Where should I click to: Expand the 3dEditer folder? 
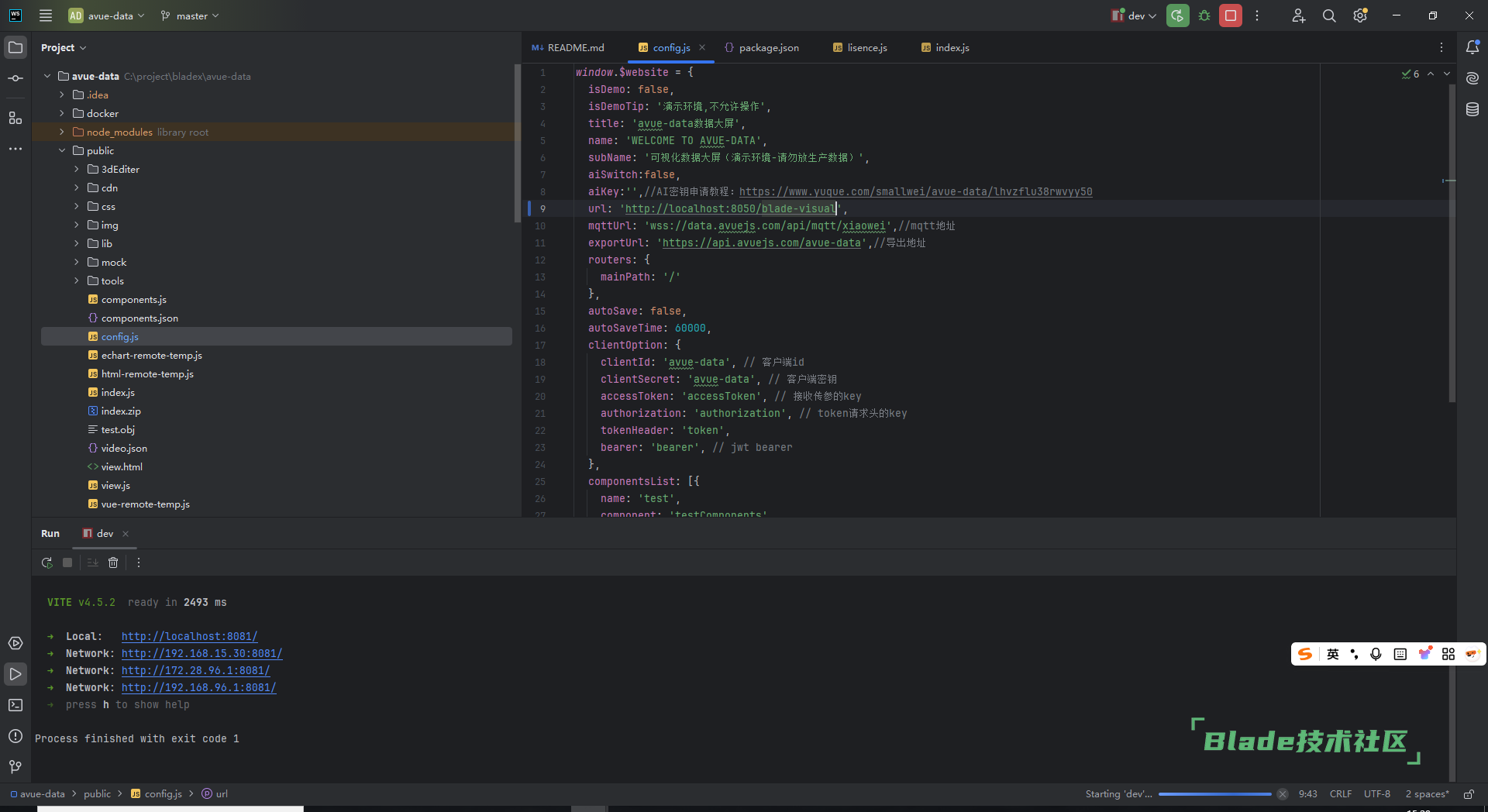coord(77,169)
